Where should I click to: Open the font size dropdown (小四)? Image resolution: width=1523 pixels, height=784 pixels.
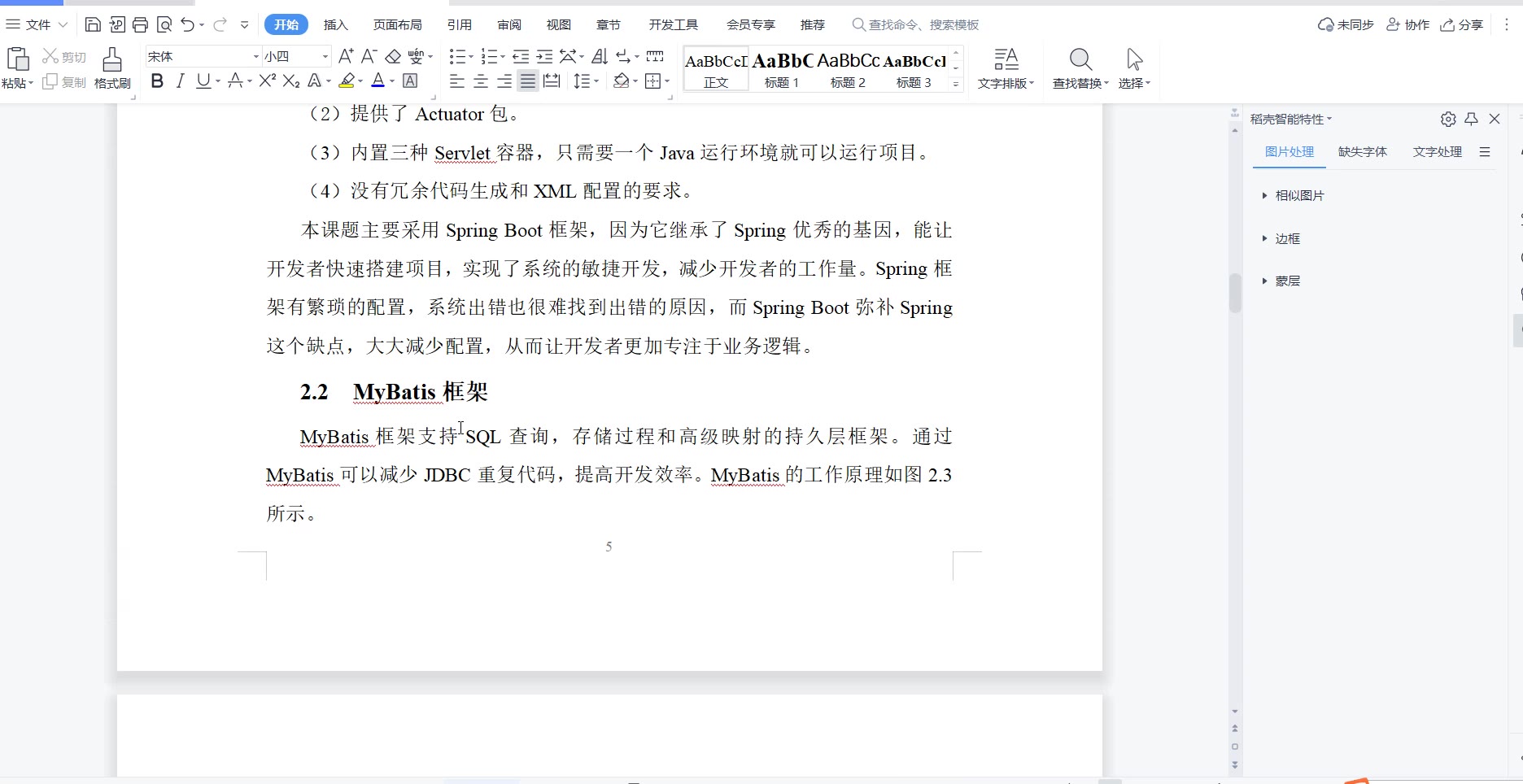[x=325, y=56]
